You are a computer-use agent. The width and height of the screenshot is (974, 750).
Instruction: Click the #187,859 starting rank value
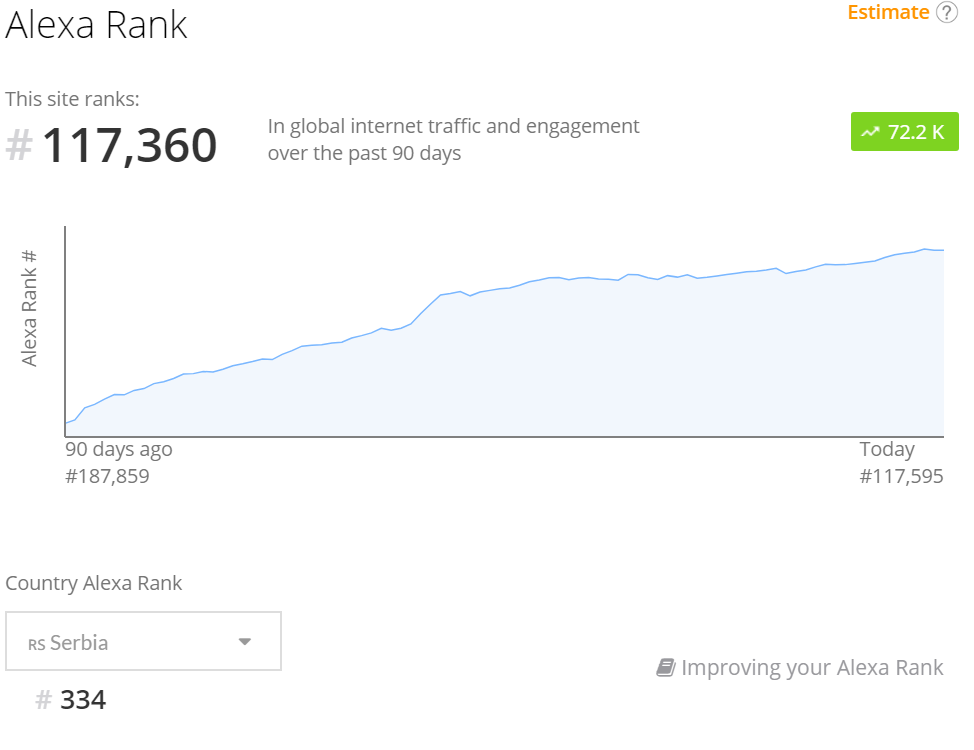107,477
